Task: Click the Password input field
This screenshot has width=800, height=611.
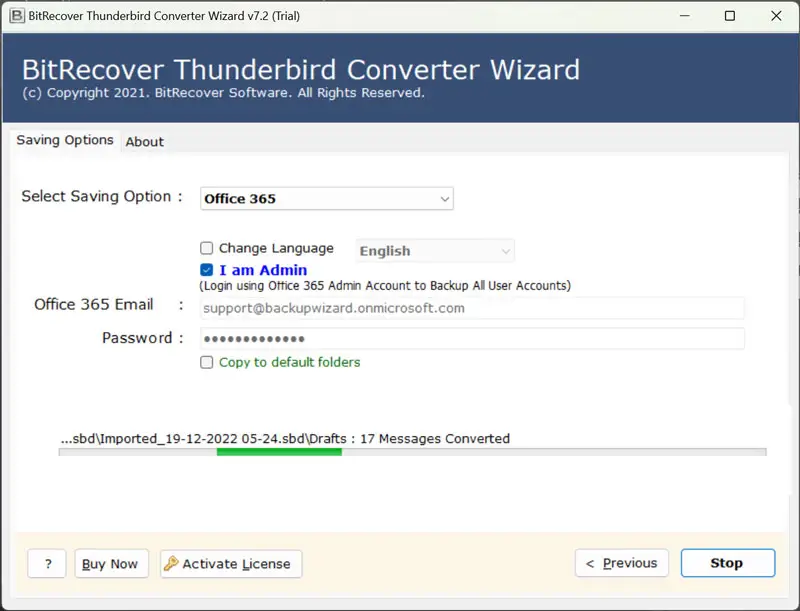Action: pos(472,339)
